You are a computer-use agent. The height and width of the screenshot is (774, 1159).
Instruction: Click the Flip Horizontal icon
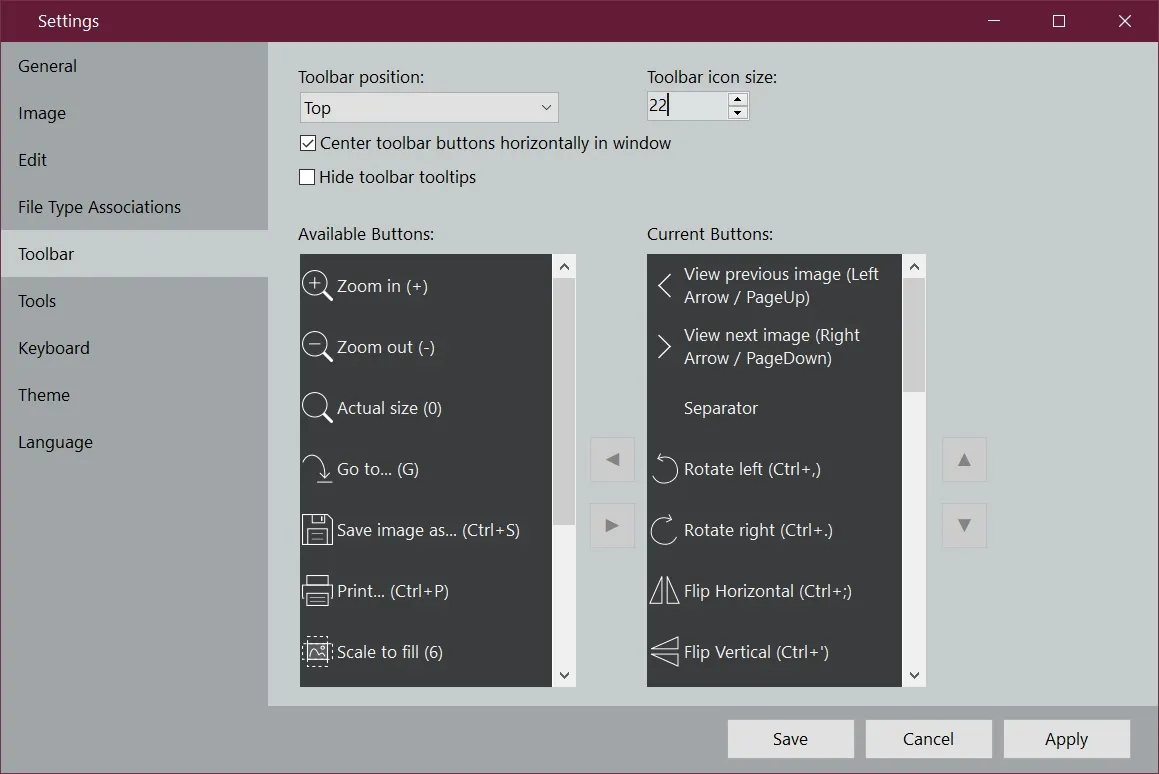(665, 591)
